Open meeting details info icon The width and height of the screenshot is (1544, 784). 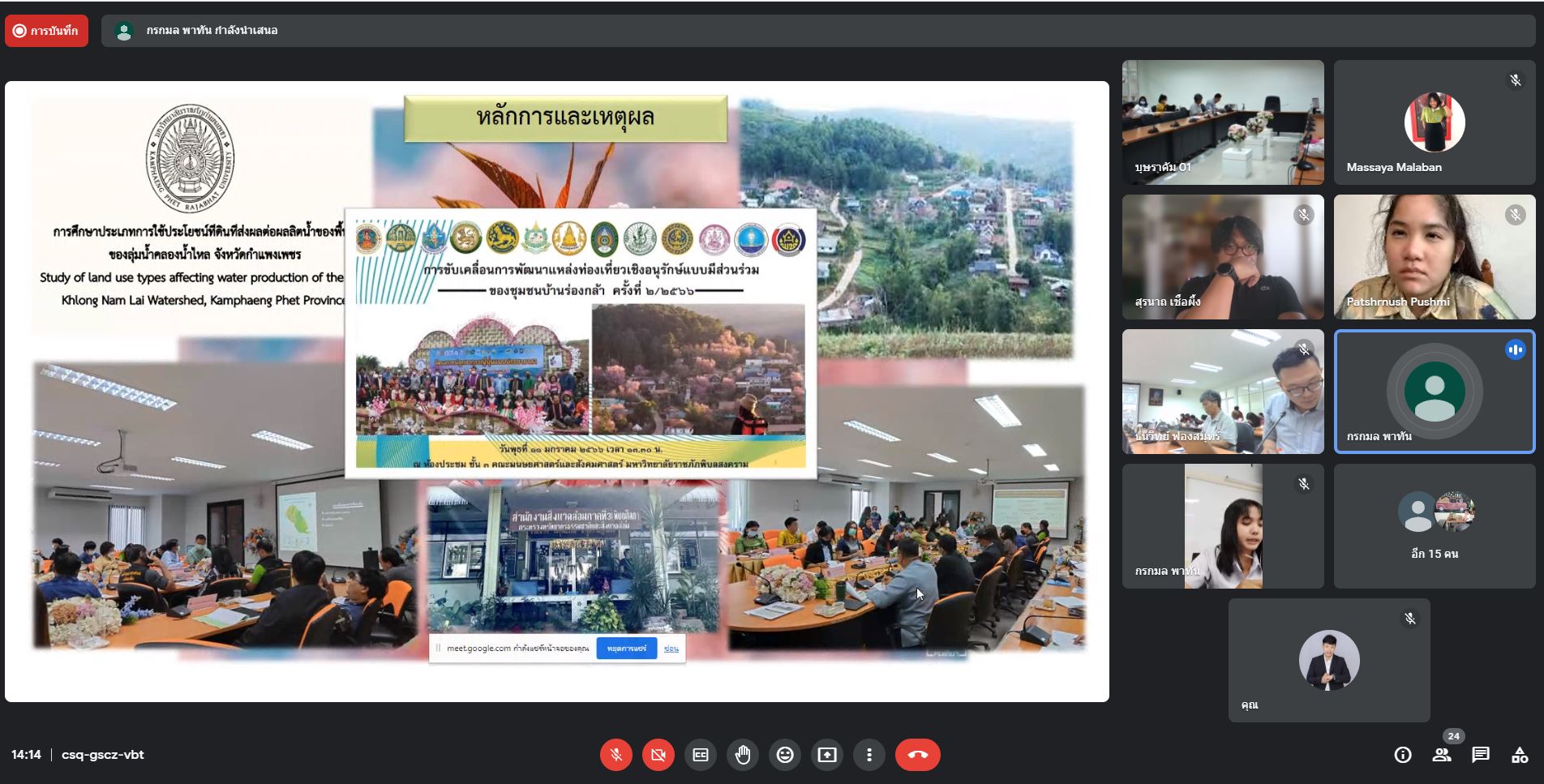(x=1403, y=755)
